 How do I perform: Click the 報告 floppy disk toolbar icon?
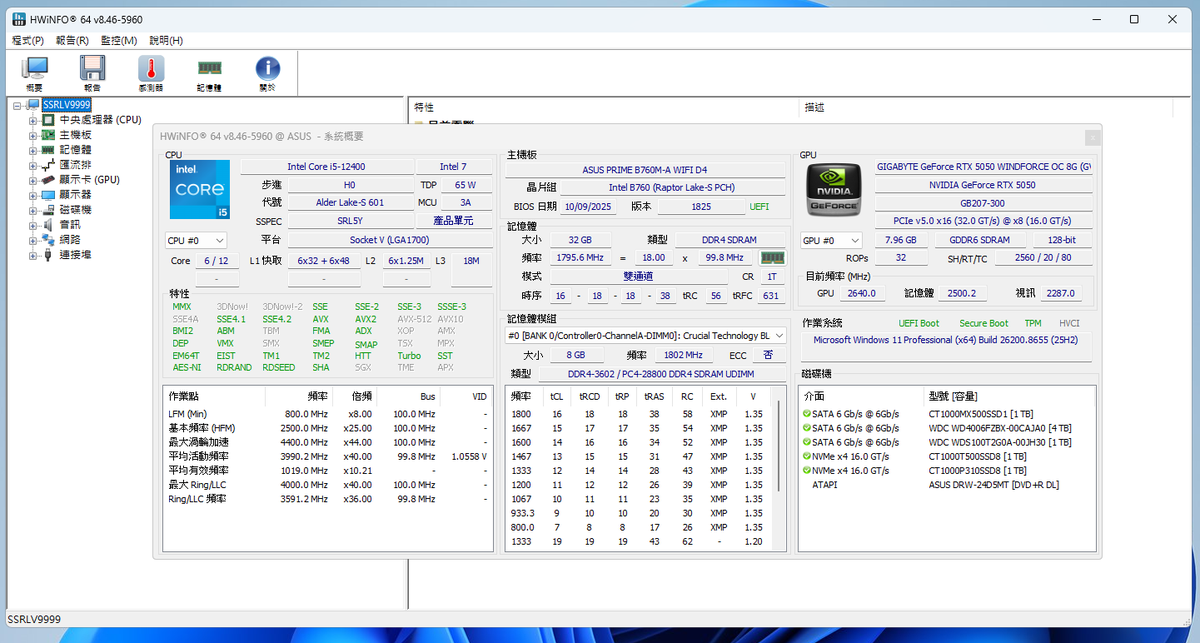pos(92,73)
